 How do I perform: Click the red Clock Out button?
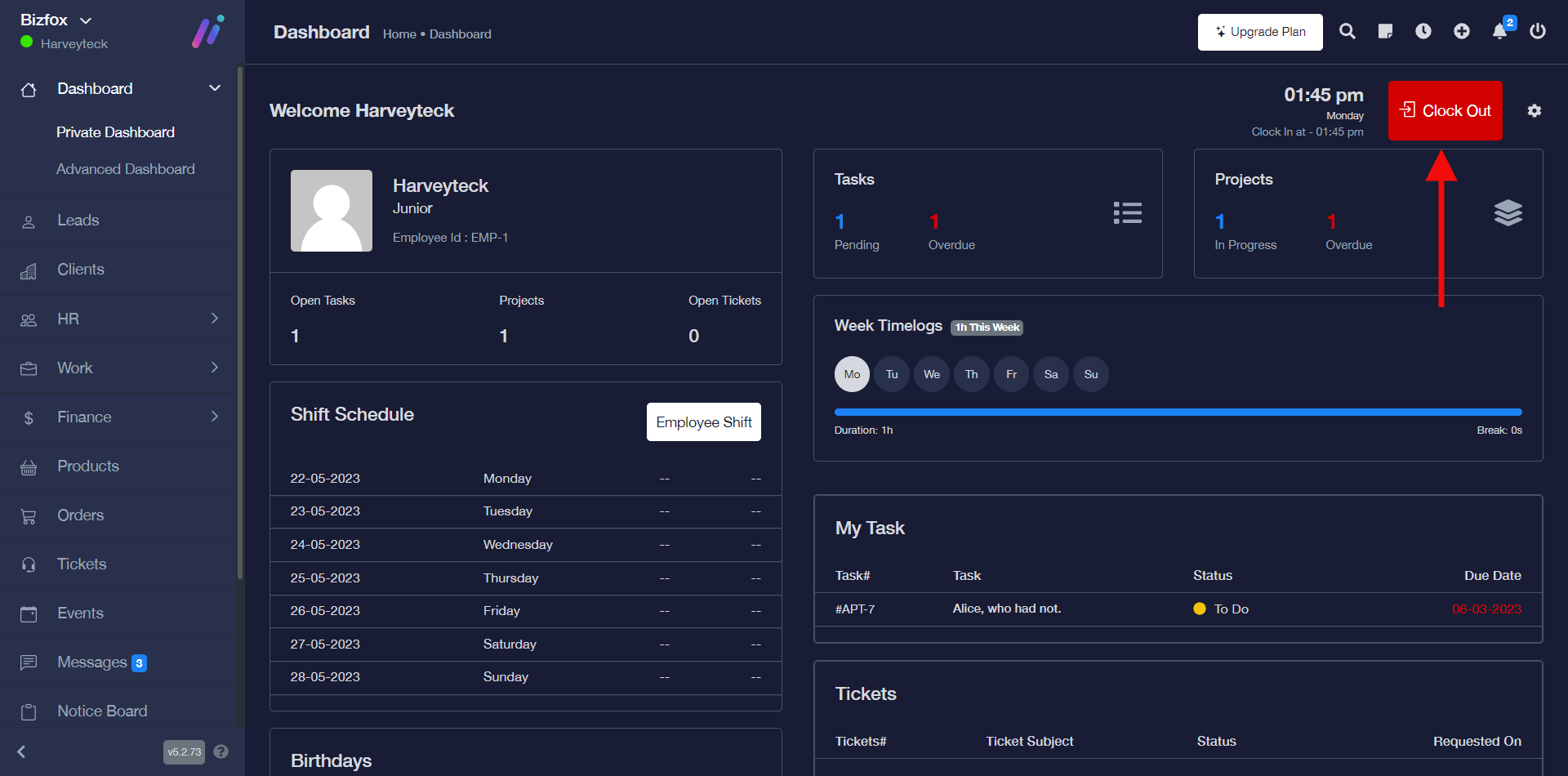pos(1445,111)
